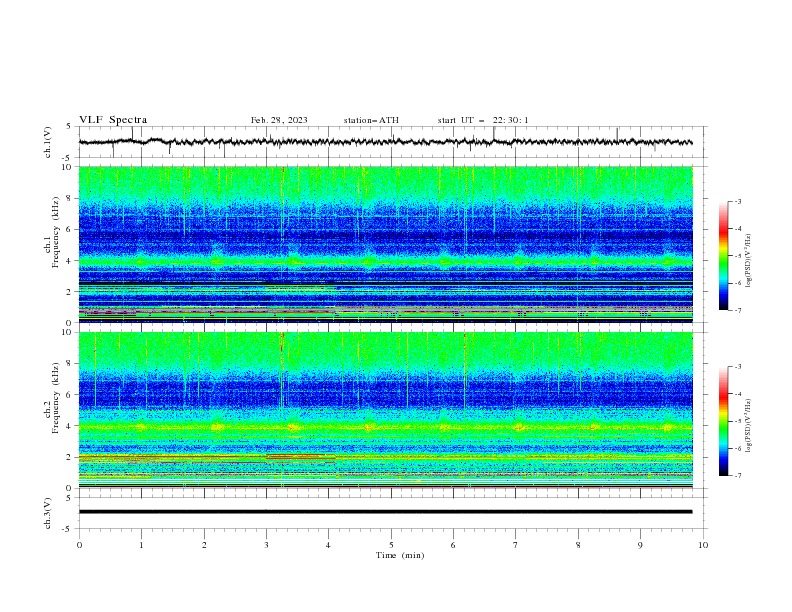Click the '8' kHz tick on ch.1 axis
Image resolution: width=792 pixels, height=612 pixels.
click(x=71, y=198)
